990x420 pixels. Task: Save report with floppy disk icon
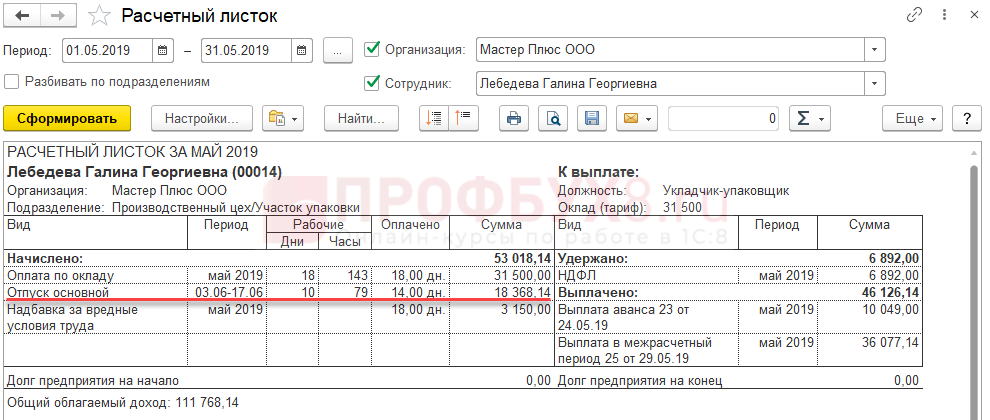pos(592,118)
